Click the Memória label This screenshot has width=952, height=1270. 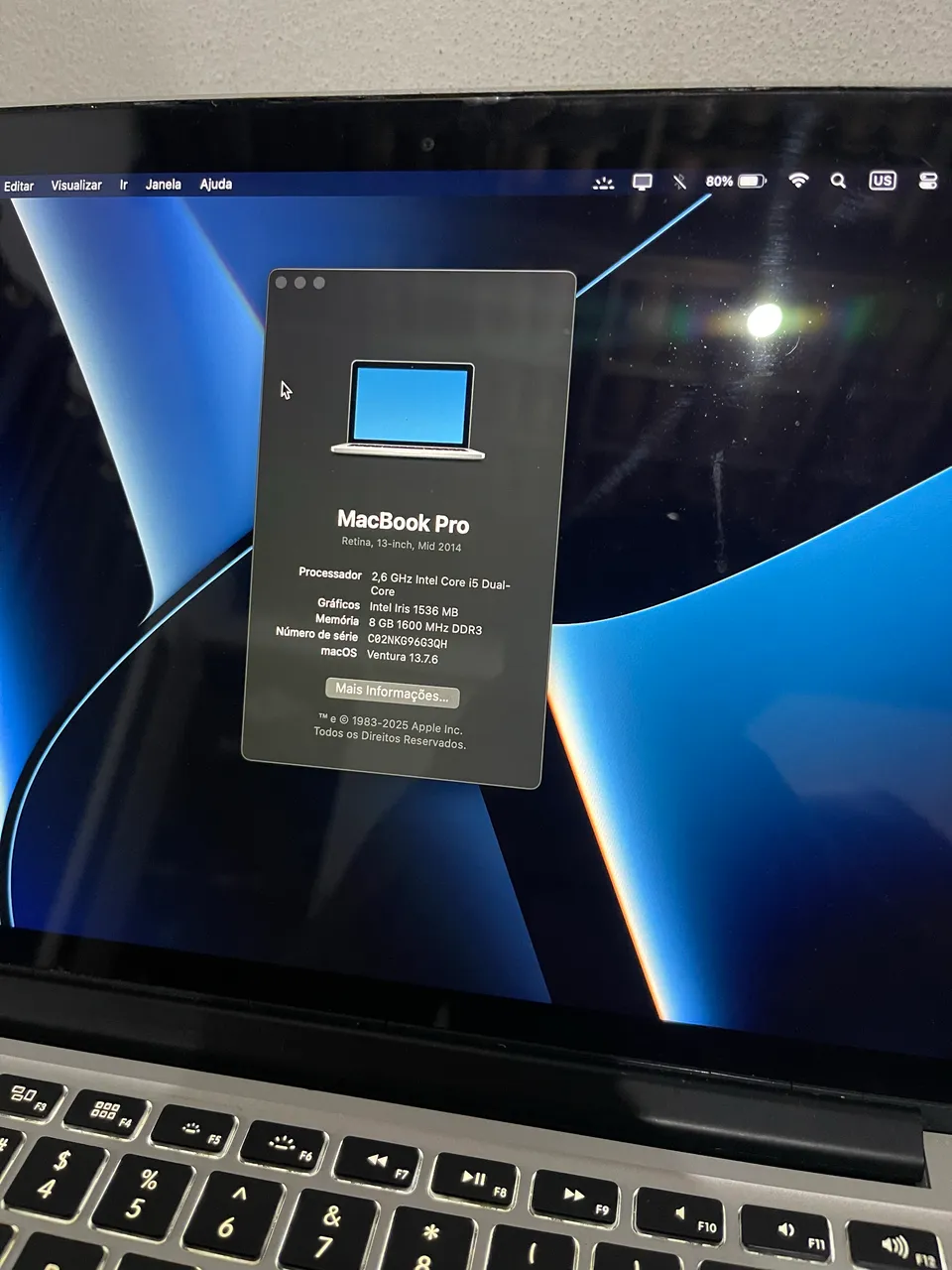tap(337, 619)
